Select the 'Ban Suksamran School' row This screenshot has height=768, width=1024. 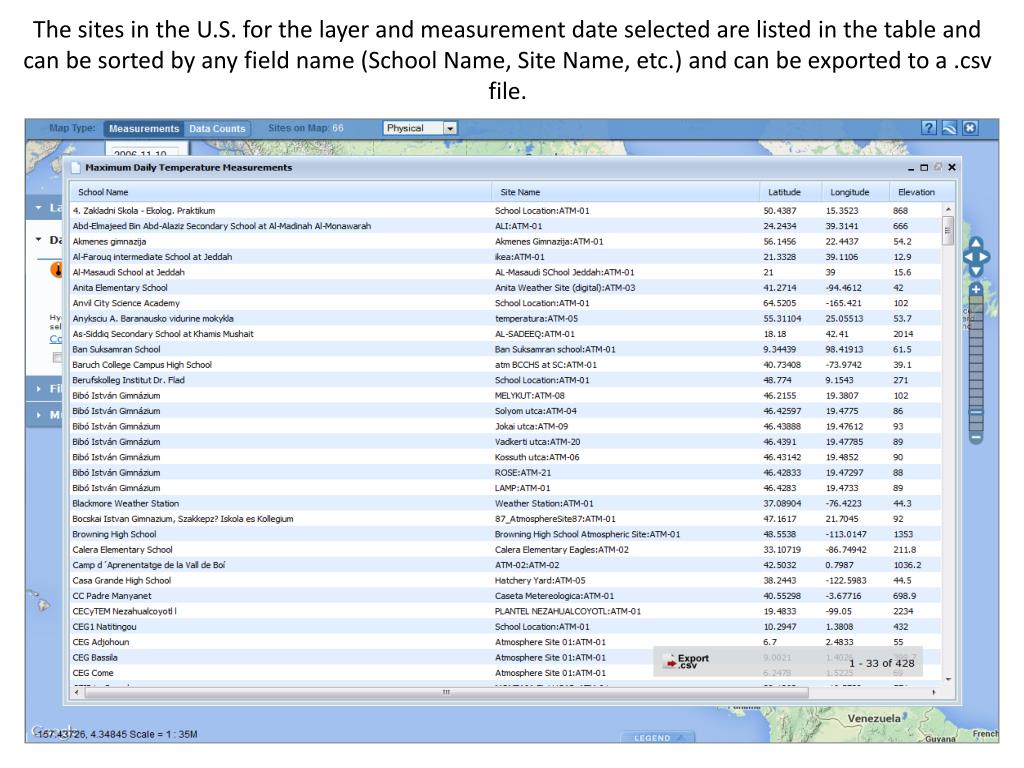505,349
